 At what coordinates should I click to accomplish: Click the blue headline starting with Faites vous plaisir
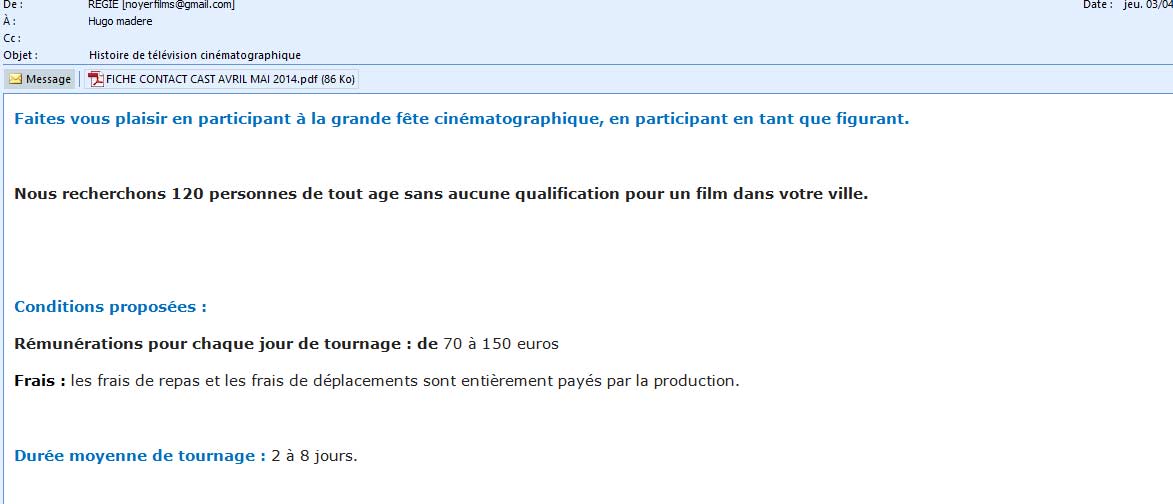pyautogui.click(x=461, y=119)
